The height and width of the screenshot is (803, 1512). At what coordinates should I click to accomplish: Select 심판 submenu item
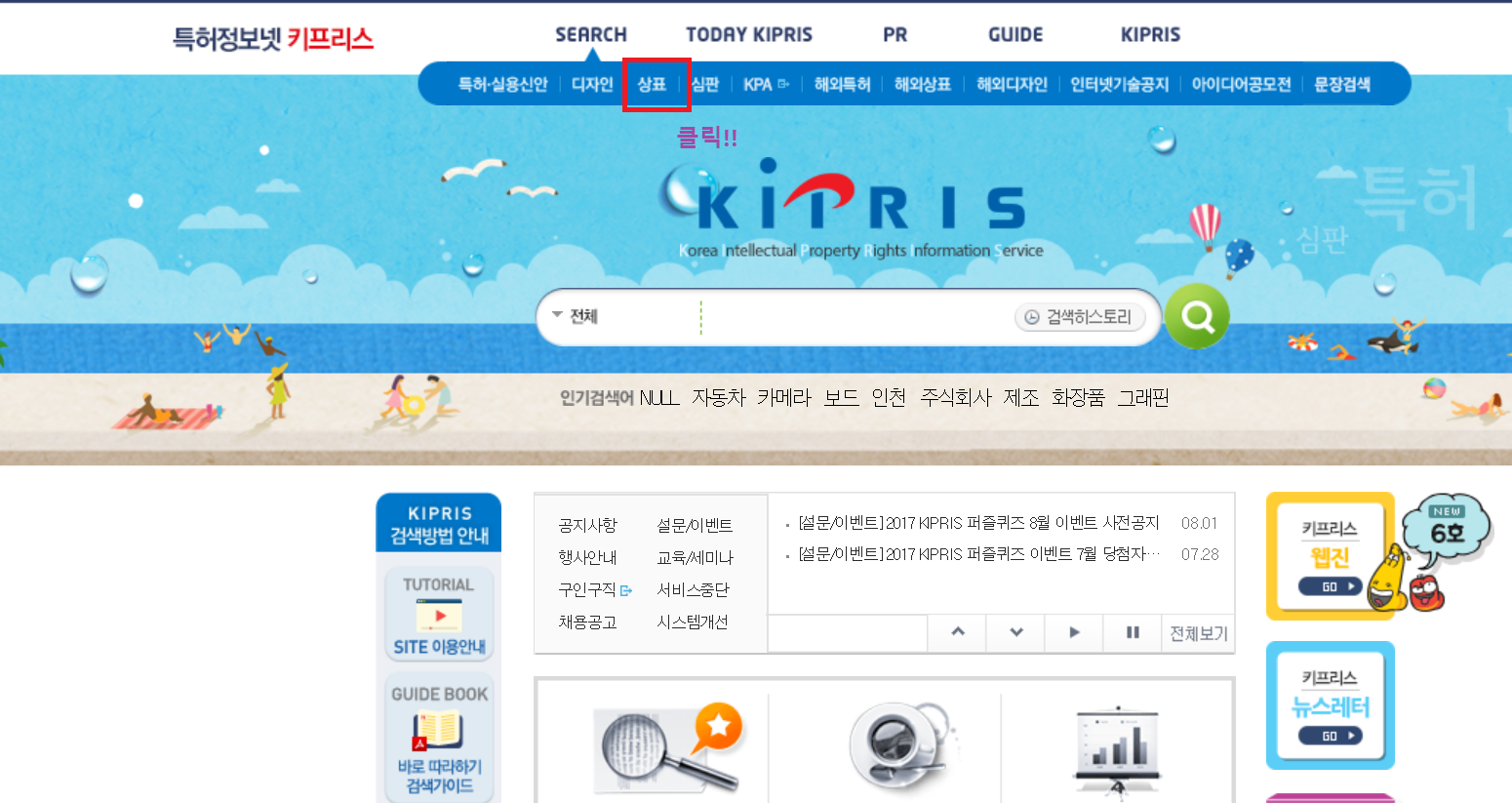[x=705, y=85]
